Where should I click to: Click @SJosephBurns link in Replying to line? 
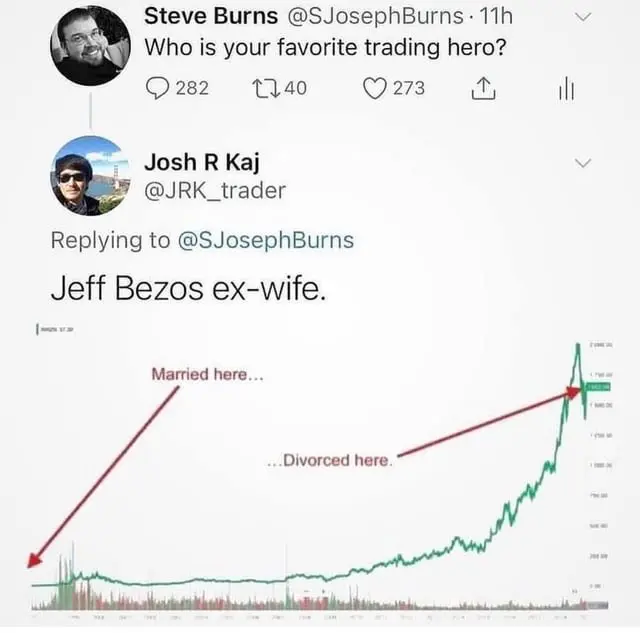(x=265, y=240)
